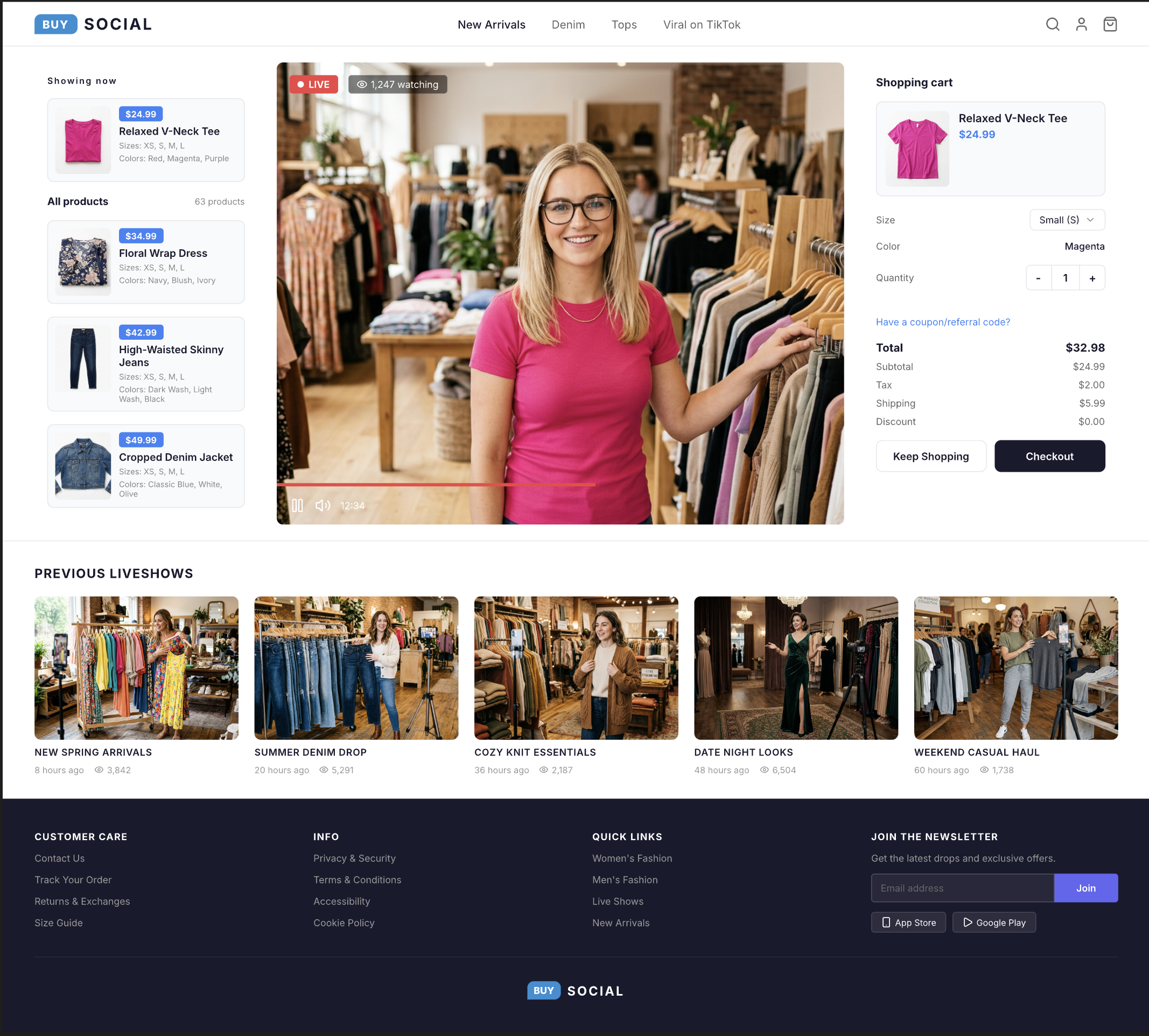Open the Viral on TikTok menu item
Image resolution: width=1149 pixels, height=1036 pixels.
coord(701,24)
